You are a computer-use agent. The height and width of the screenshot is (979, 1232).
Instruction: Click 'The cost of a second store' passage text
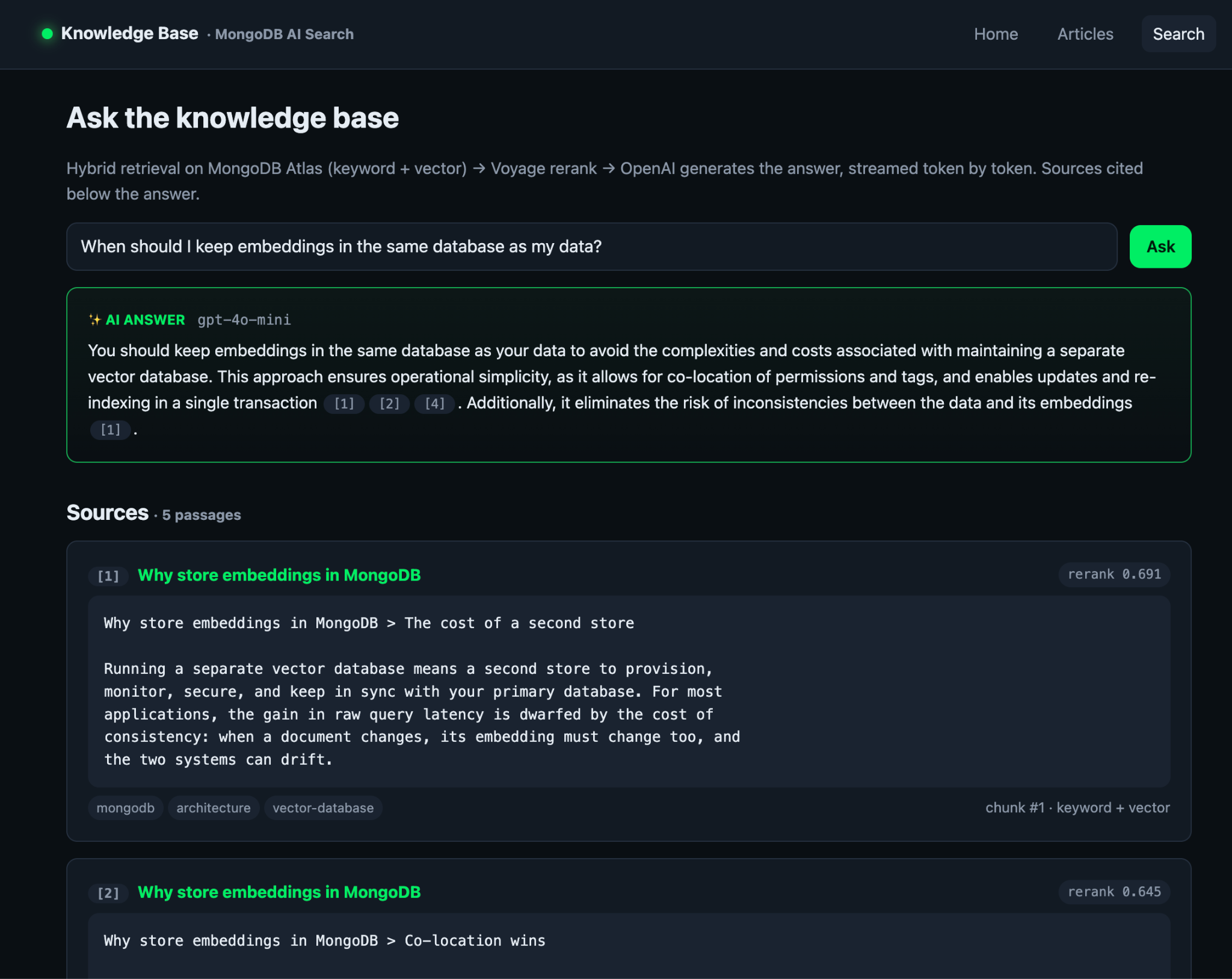tap(519, 623)
